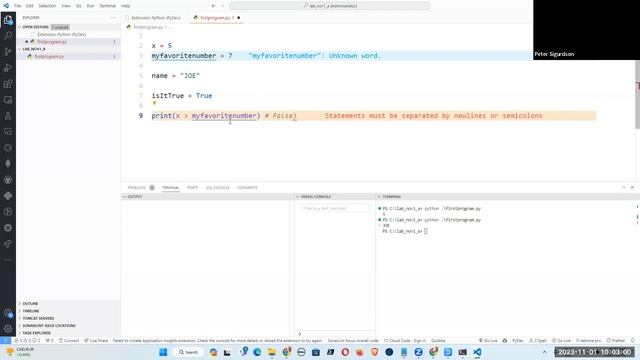The height and width of the screenshot is (360, 640).
Task: Open the Source Control view
Action: (8, 51)
